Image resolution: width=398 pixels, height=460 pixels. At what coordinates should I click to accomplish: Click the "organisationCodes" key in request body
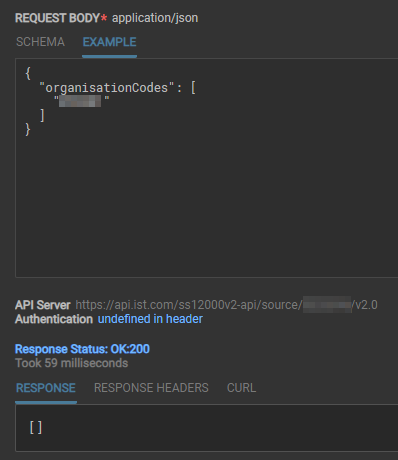pyautogui.click(x=107, y=88)
